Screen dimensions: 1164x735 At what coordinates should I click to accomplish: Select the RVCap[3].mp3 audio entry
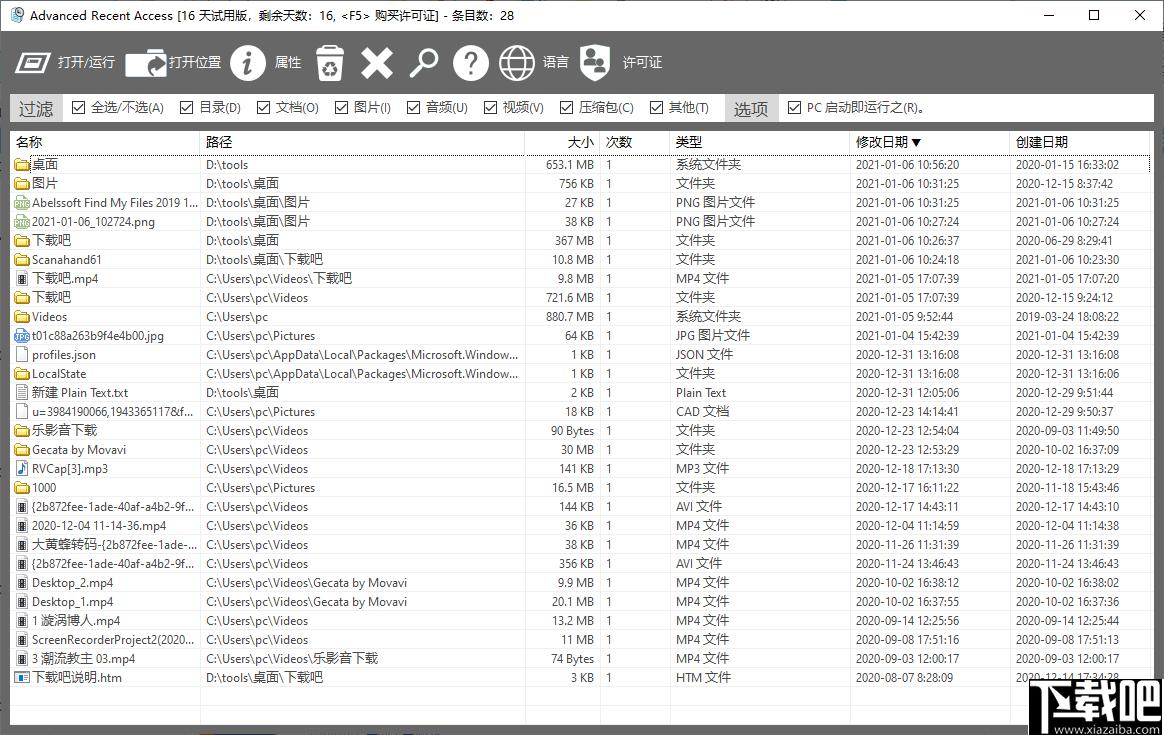pyautogui.click(x=70, y=469)
